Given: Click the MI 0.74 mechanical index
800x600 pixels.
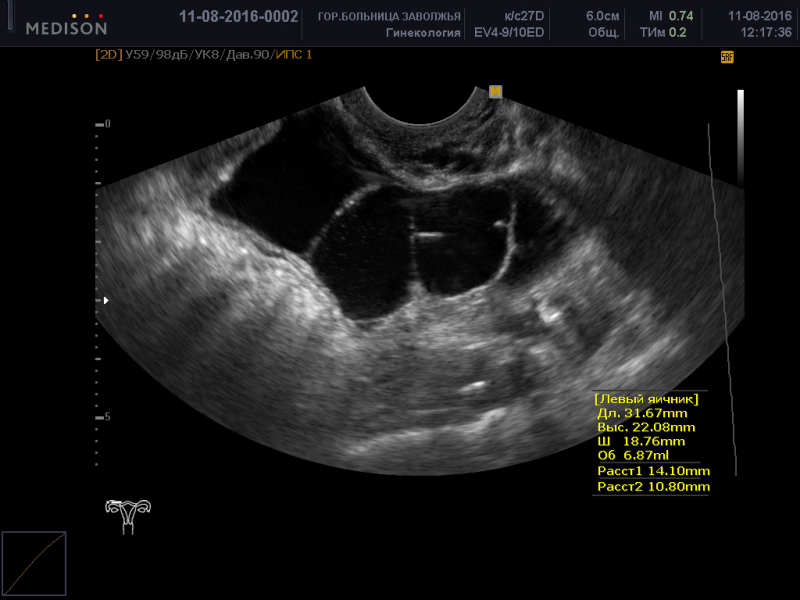Looking at the screenshot, I should click(x=671, y=16).
